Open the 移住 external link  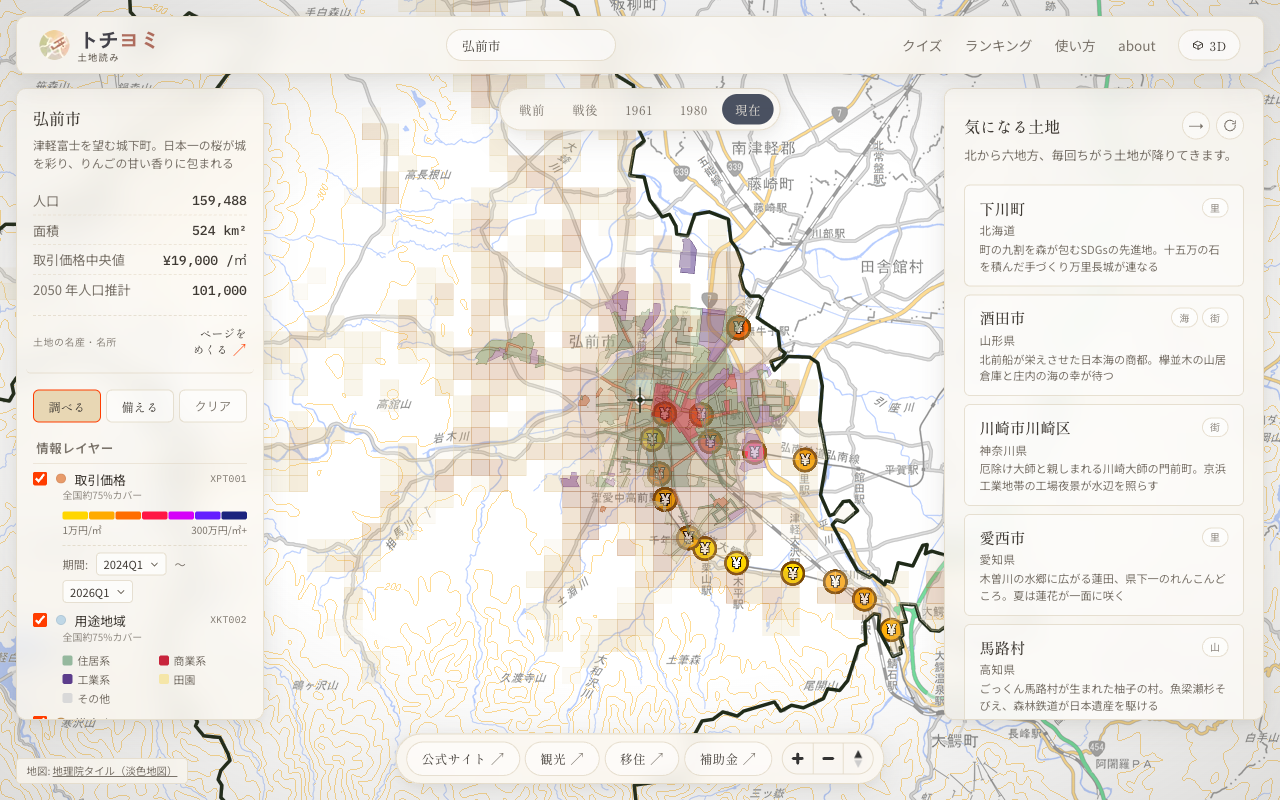642,759
